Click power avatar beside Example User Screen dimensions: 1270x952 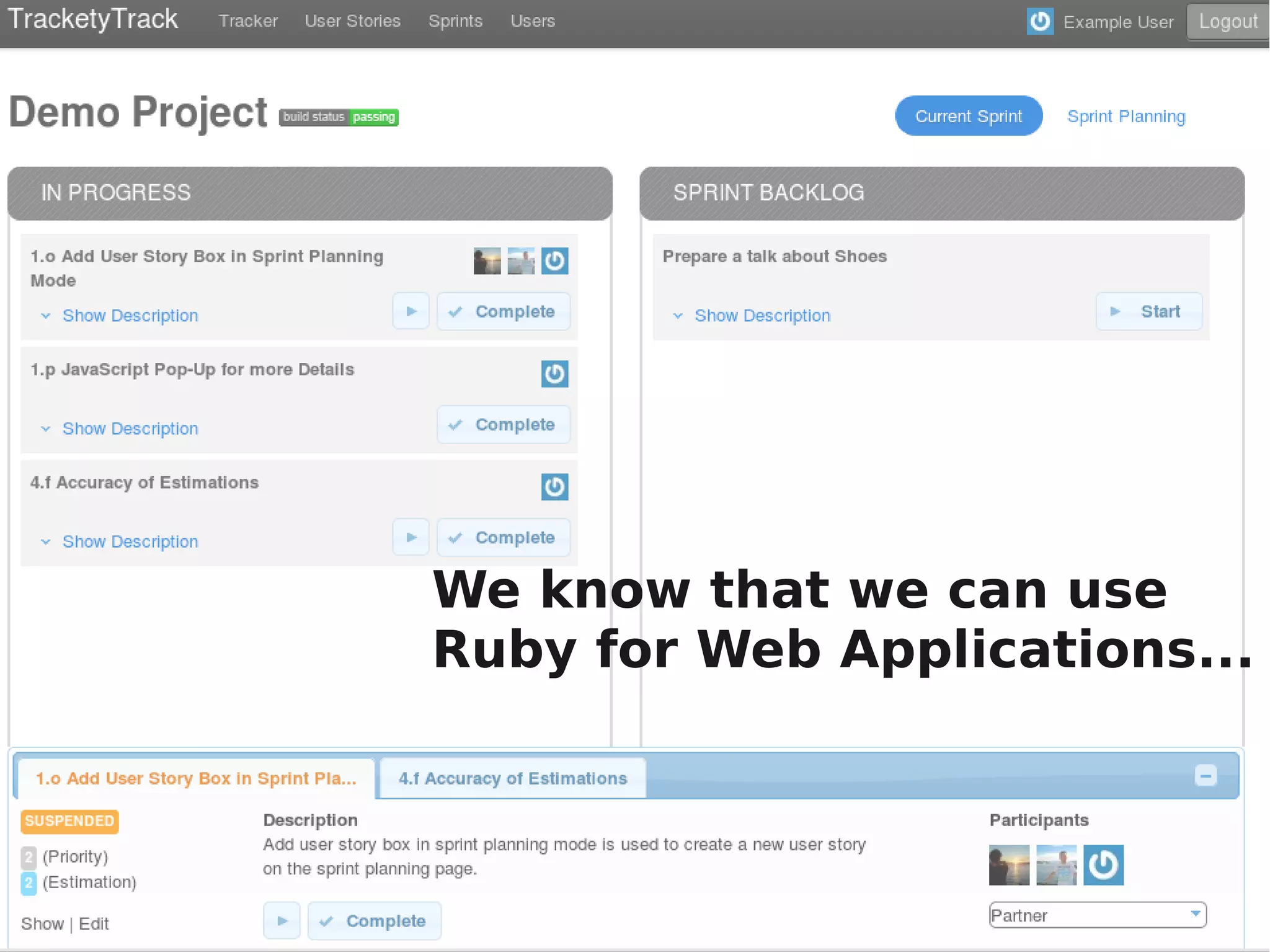click(x=1040, y=22)
